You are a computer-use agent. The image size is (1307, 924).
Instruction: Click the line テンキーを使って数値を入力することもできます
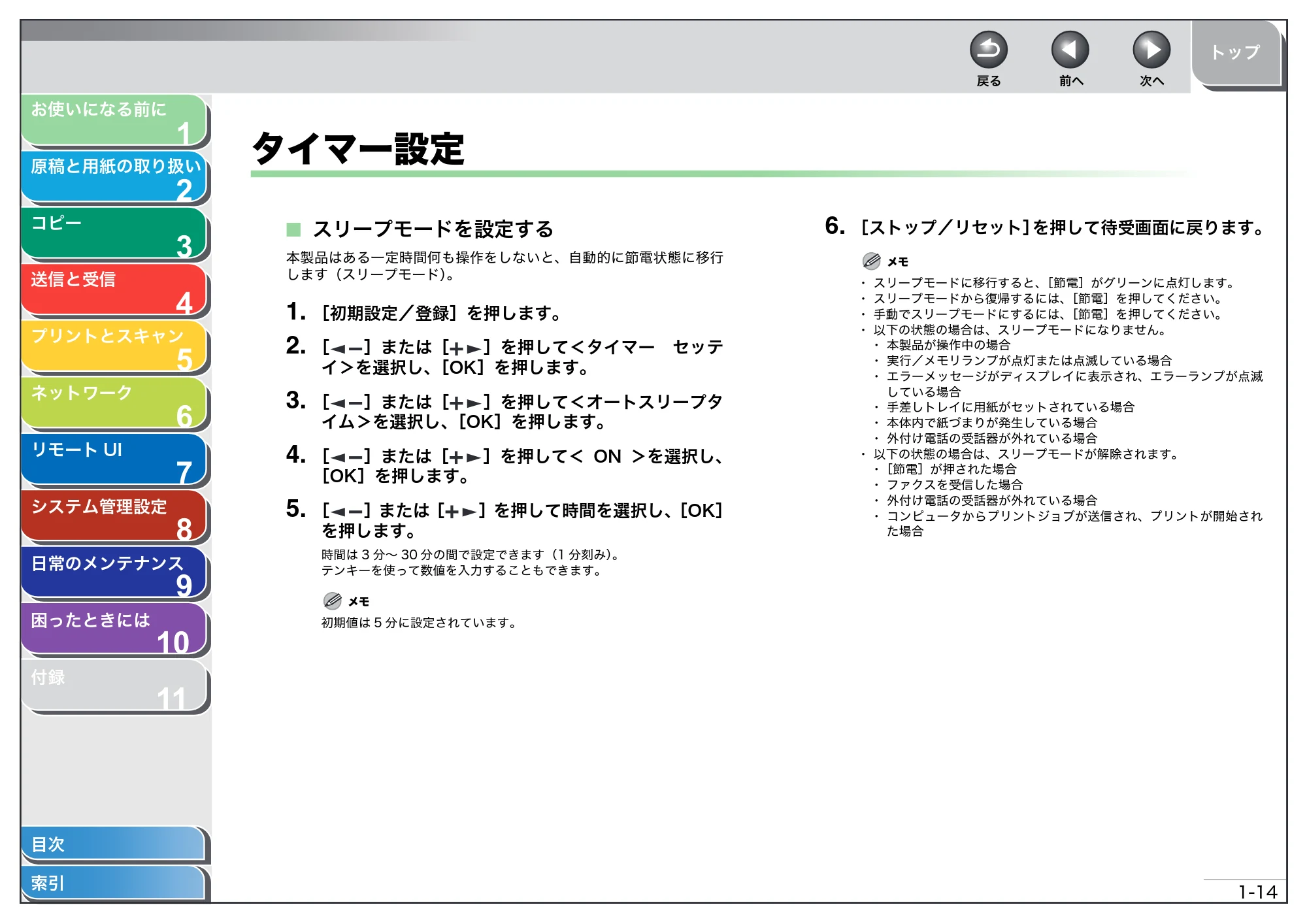pyautogui.click(x=461, y=570)
